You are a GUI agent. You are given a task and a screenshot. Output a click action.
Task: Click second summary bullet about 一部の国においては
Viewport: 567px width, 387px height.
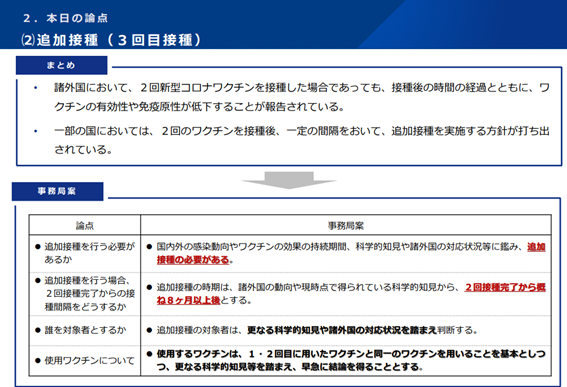(x=302, y=140)
